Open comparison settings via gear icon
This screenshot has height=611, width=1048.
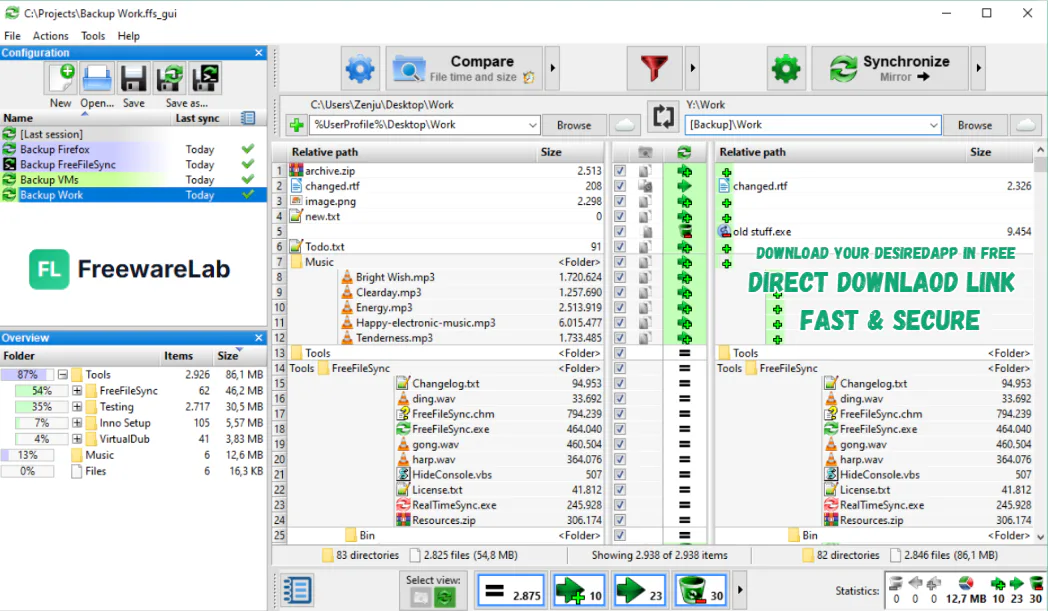coord(360,68)
